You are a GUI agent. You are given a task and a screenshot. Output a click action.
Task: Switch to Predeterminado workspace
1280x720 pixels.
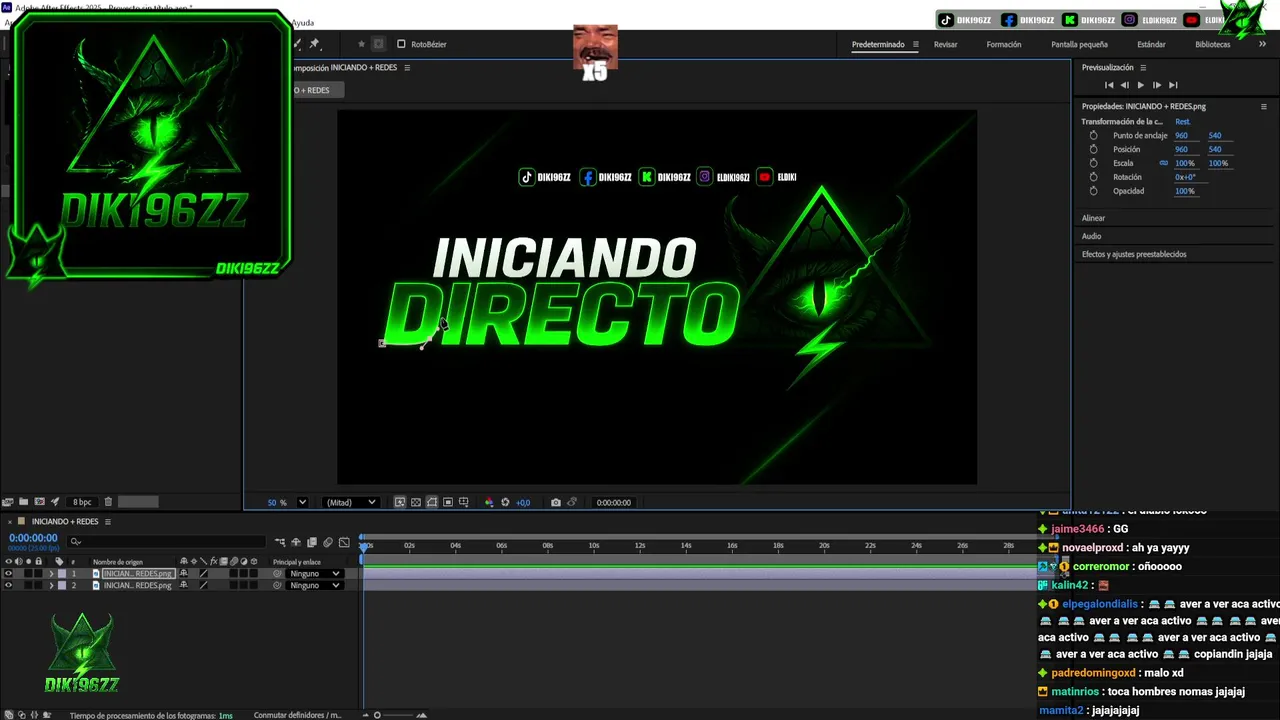click(x=878, y=44)
